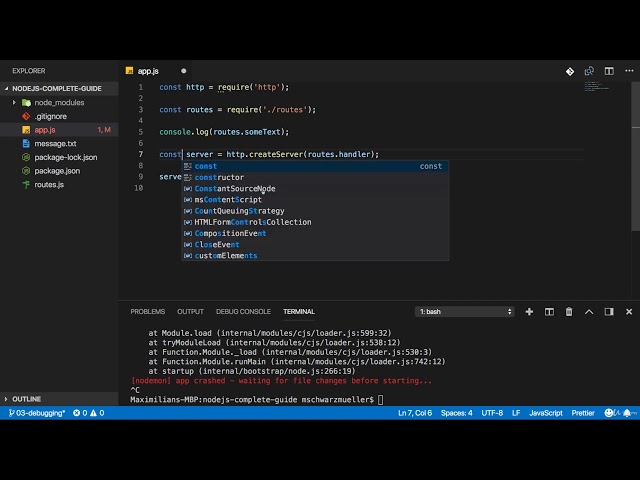
Task: Open the DEBUG CONSOLE tab
Action: pos(243,312)
